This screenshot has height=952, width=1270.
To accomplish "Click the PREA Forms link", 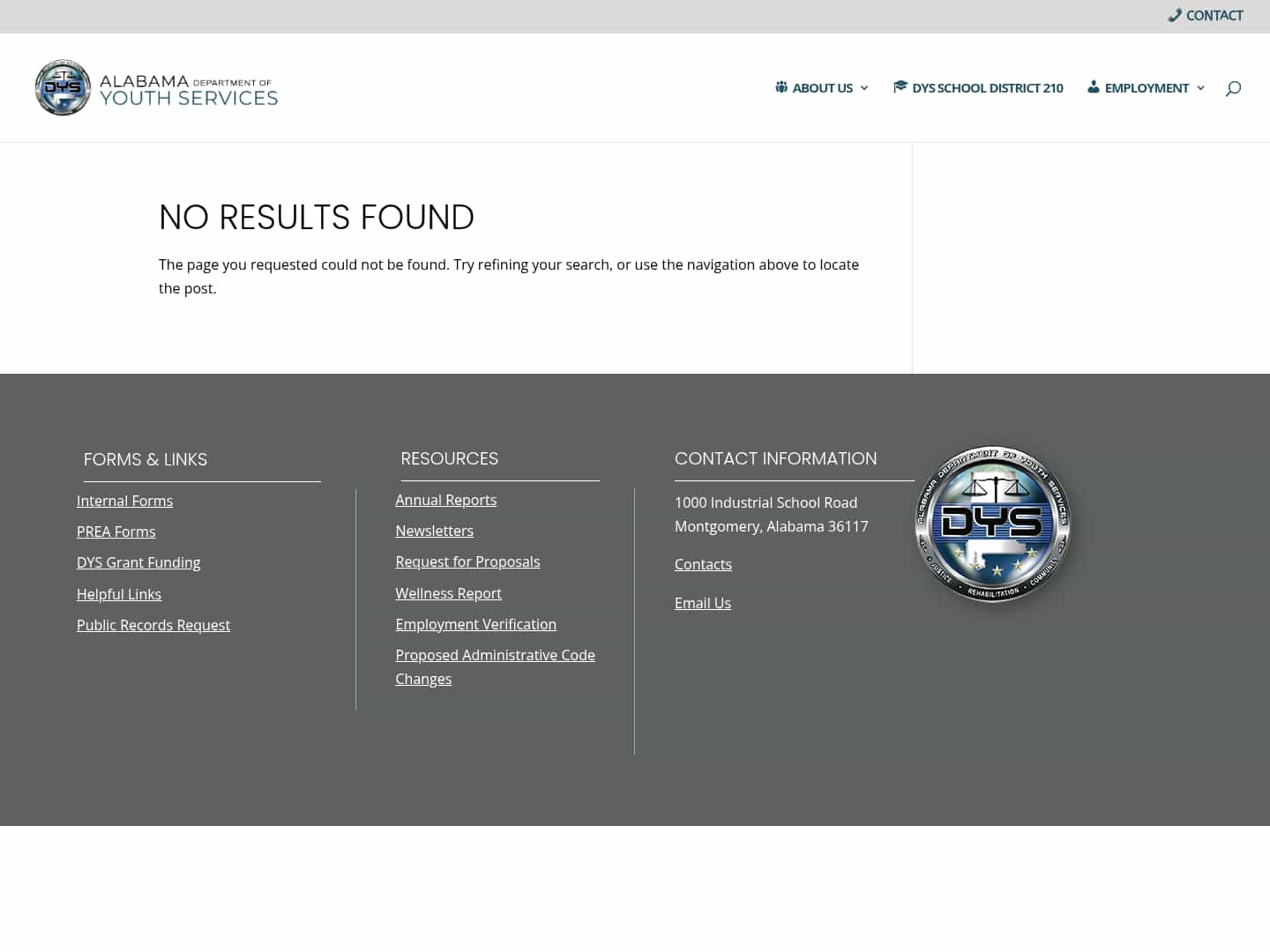I will [x=116, y=532].
